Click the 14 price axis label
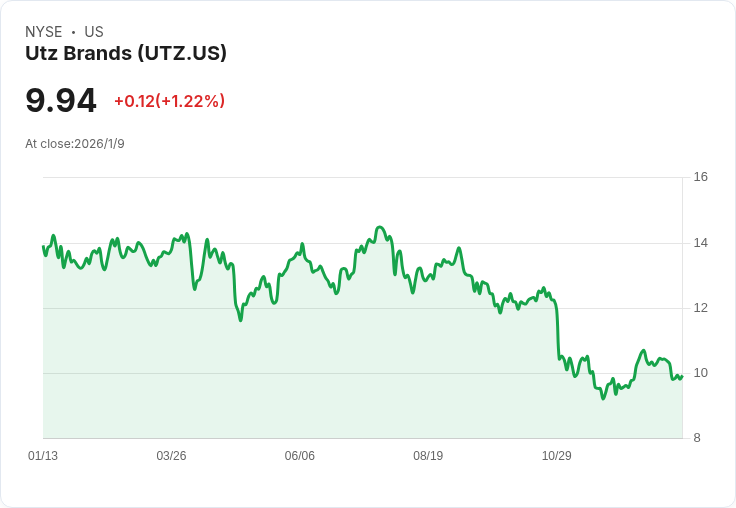This screenshot has height=508, width=736. (x=701, y=243)
